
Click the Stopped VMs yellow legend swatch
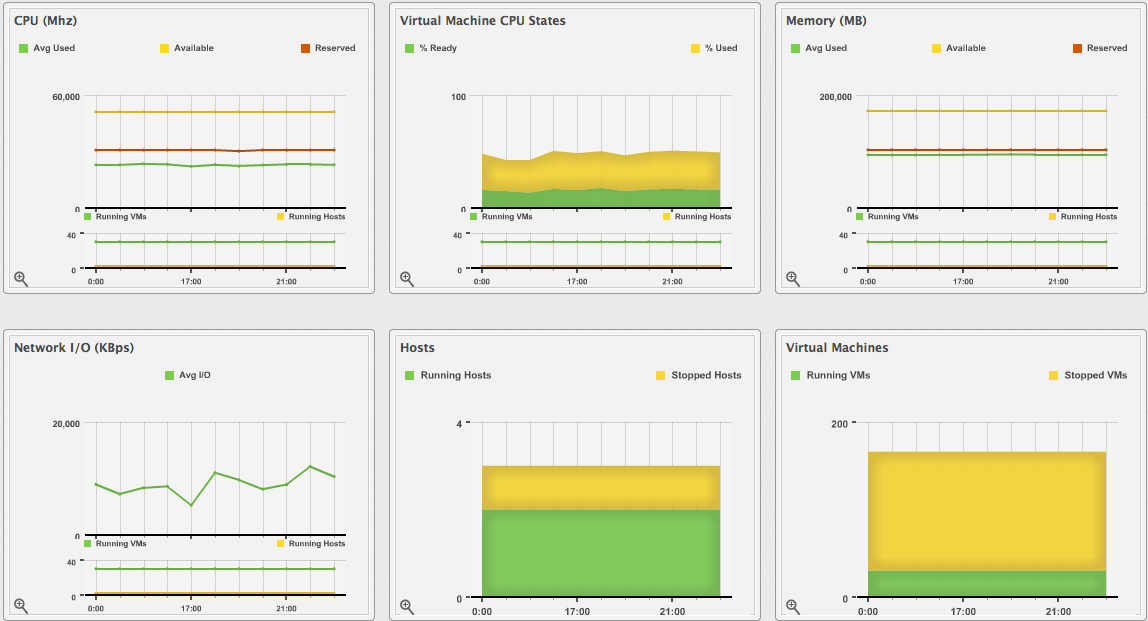coord(1053,376)
